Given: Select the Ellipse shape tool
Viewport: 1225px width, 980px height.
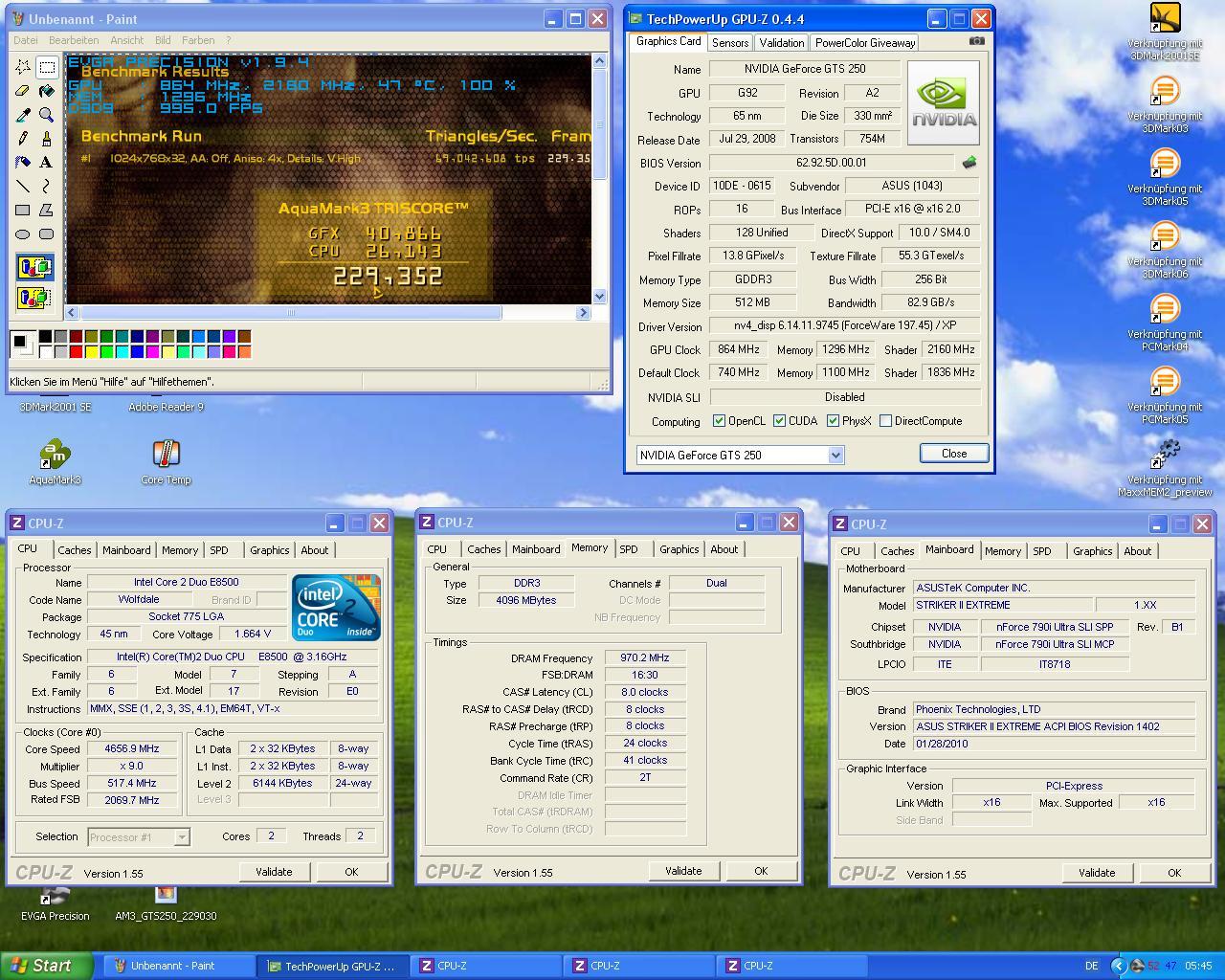Looking at the screenshot, I should pos(23,234).
